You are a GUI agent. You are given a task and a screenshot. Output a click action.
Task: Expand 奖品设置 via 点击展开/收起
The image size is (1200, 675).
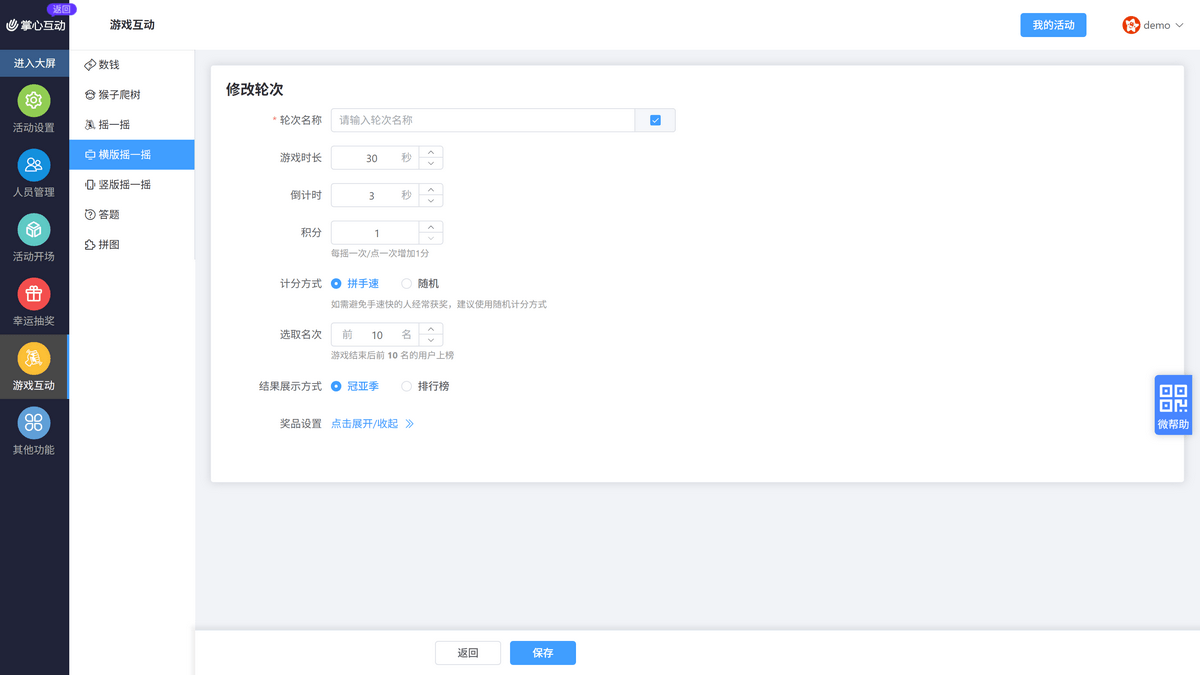365,424
